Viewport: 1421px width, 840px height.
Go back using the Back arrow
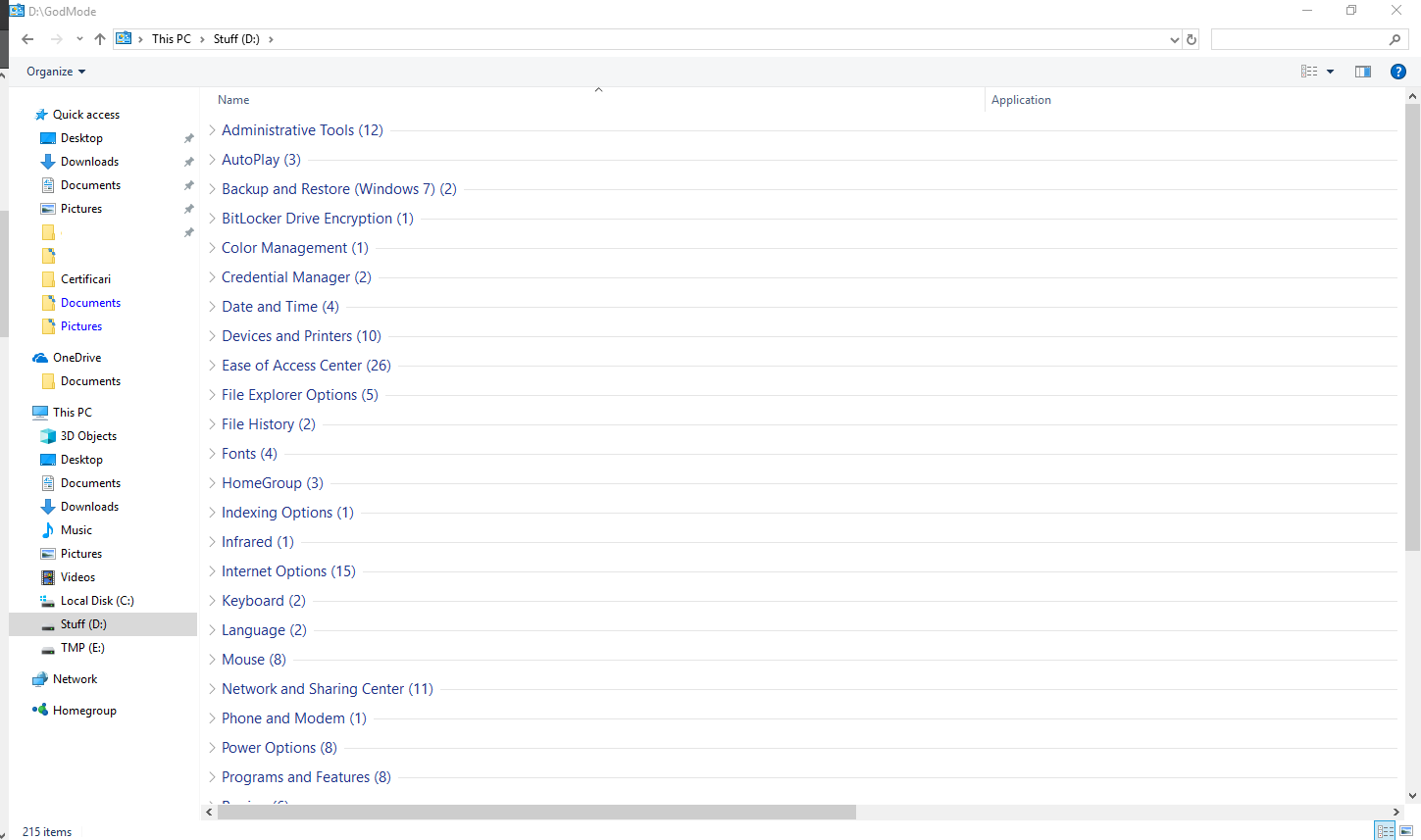[27, 39]
